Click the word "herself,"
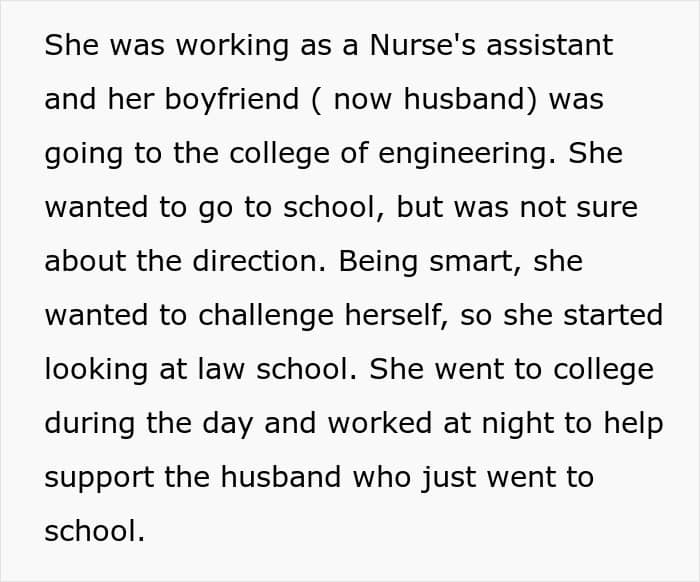The height and width of the screenshot is (582, 700). 396,315
